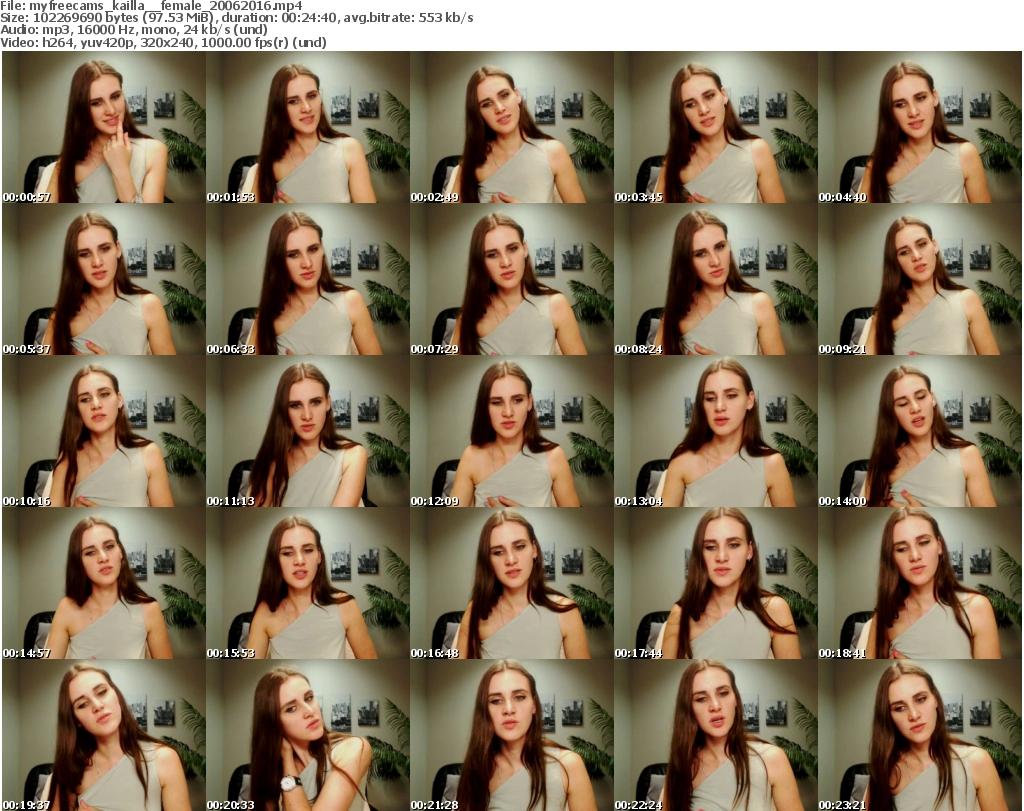Open the frame stamped 00:05:37
The height and width of the screenshot is (811, 1024).
tap(104, 279)
